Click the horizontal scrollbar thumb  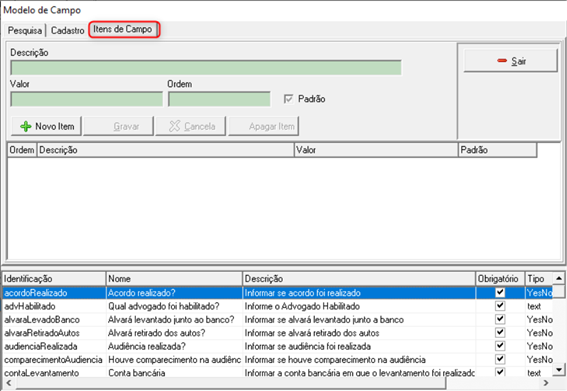click(231, 383)
